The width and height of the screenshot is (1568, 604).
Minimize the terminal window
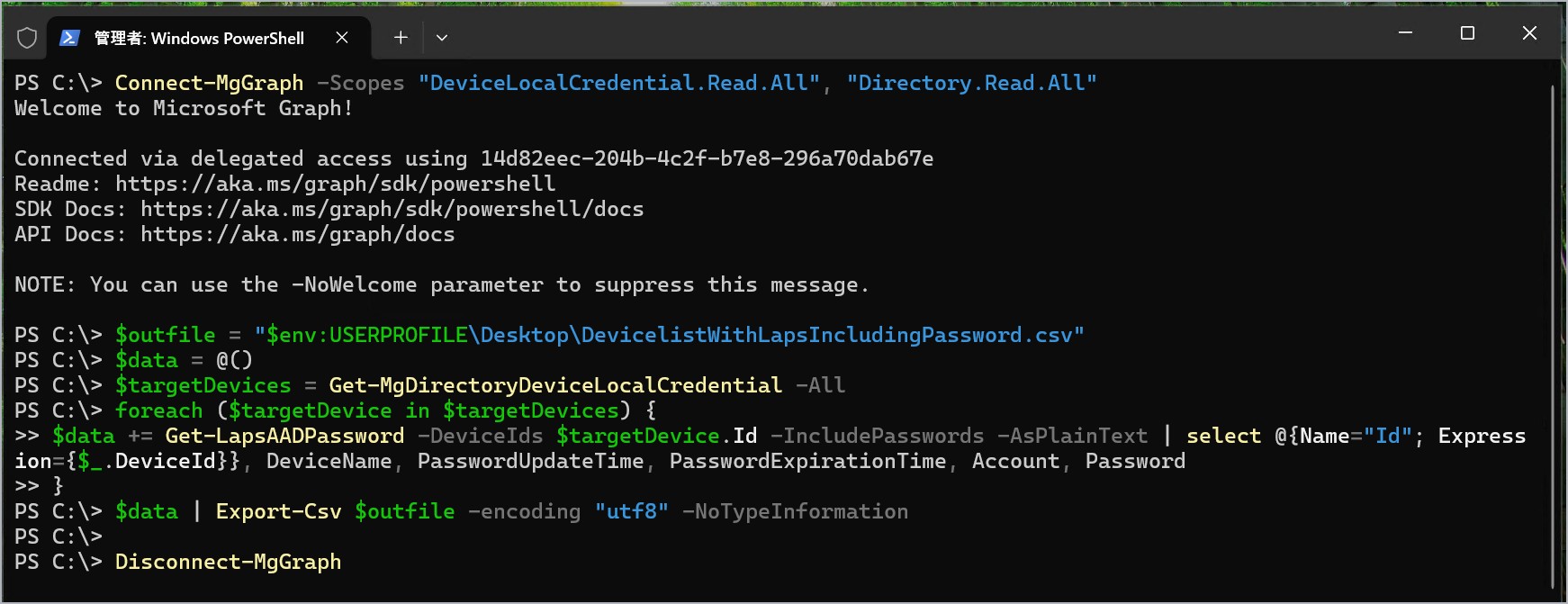[1405, 33]
